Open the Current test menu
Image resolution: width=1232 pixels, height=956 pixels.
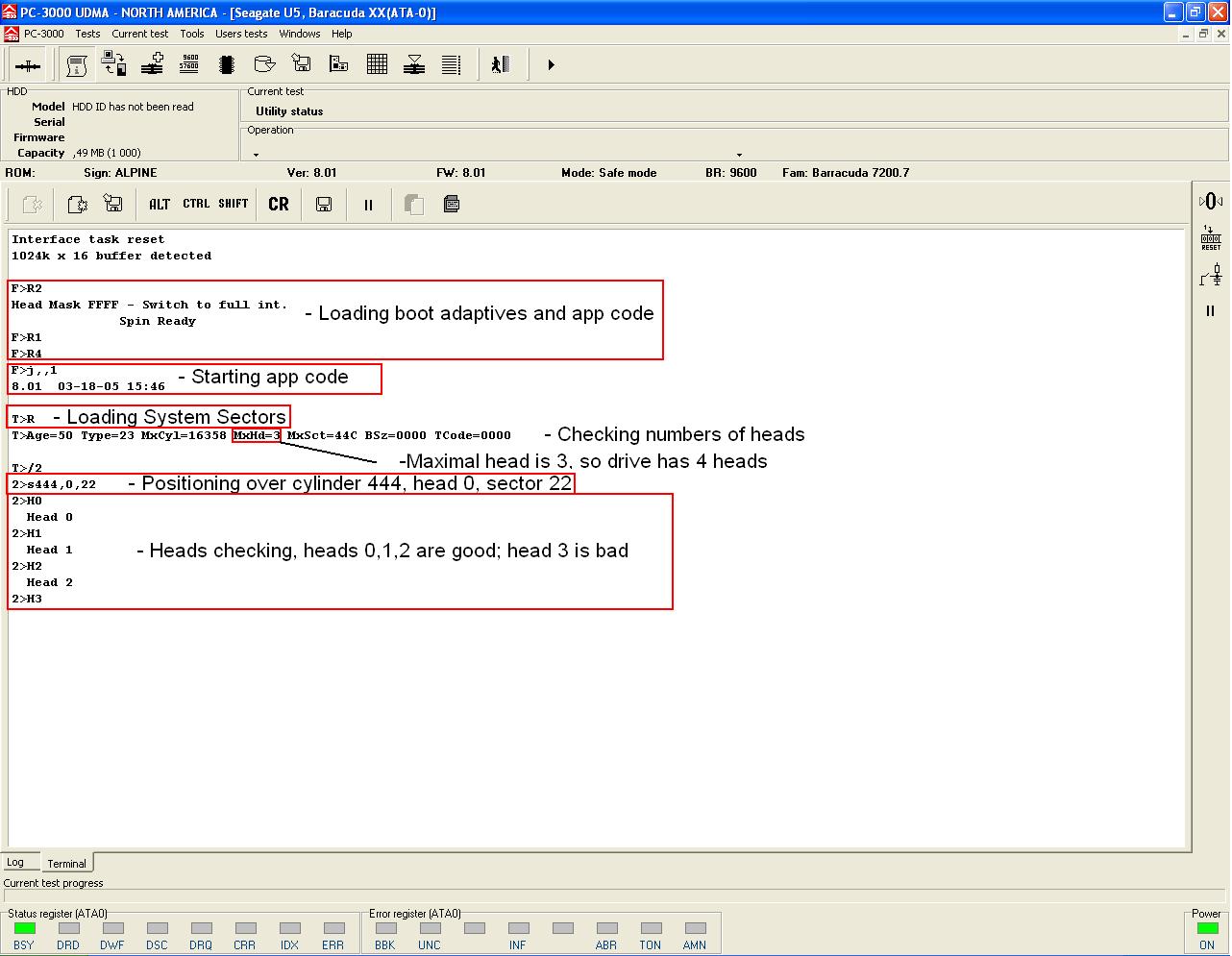coord(140,34)
